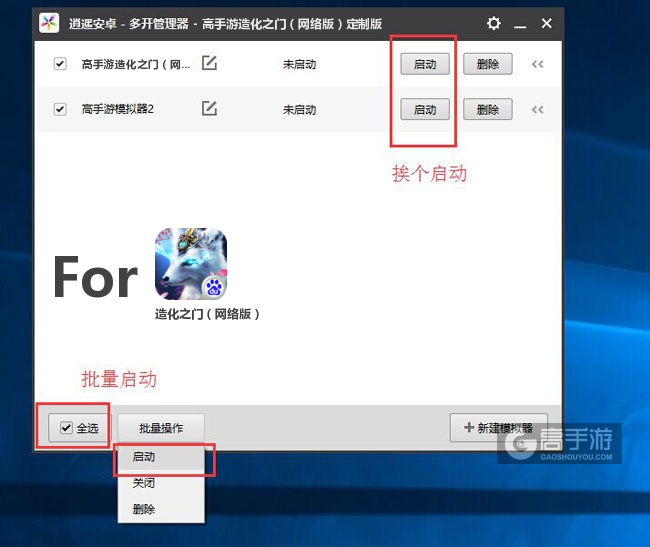650x547 pixels.
Task: Open settings gear in title bar
Action: [x=493, y=23]
